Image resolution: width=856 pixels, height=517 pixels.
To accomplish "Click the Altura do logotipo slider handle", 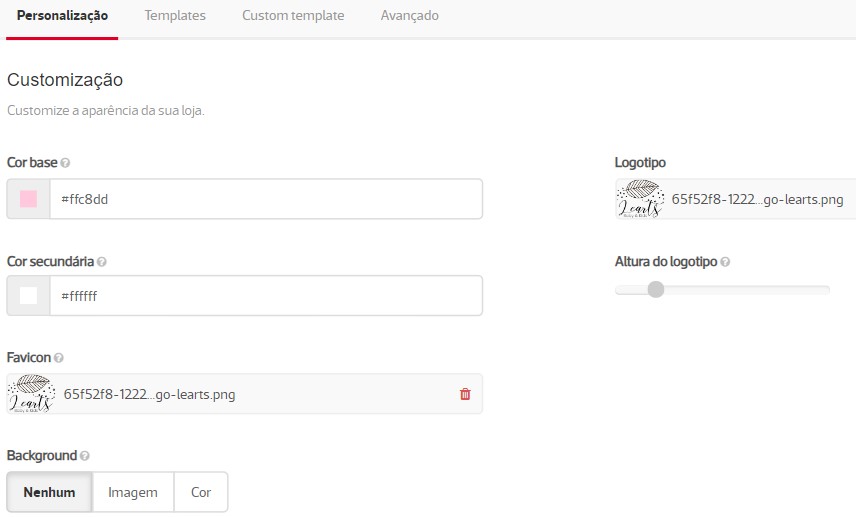I will [656, 290].
